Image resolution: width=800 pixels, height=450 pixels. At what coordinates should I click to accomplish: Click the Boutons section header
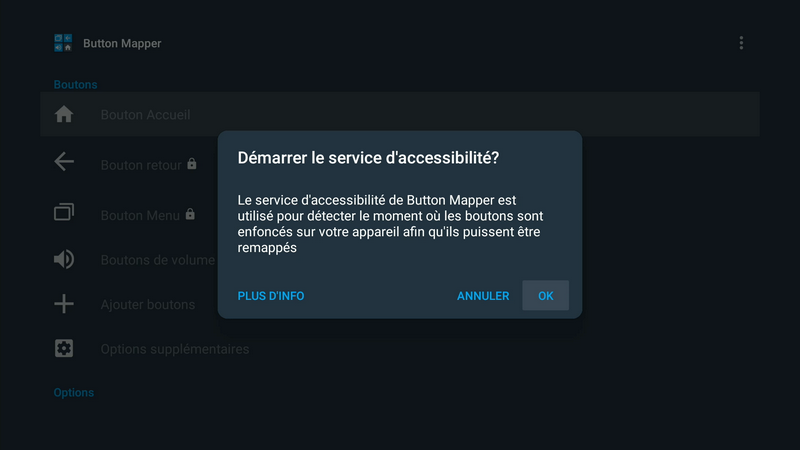coord(75,85)
